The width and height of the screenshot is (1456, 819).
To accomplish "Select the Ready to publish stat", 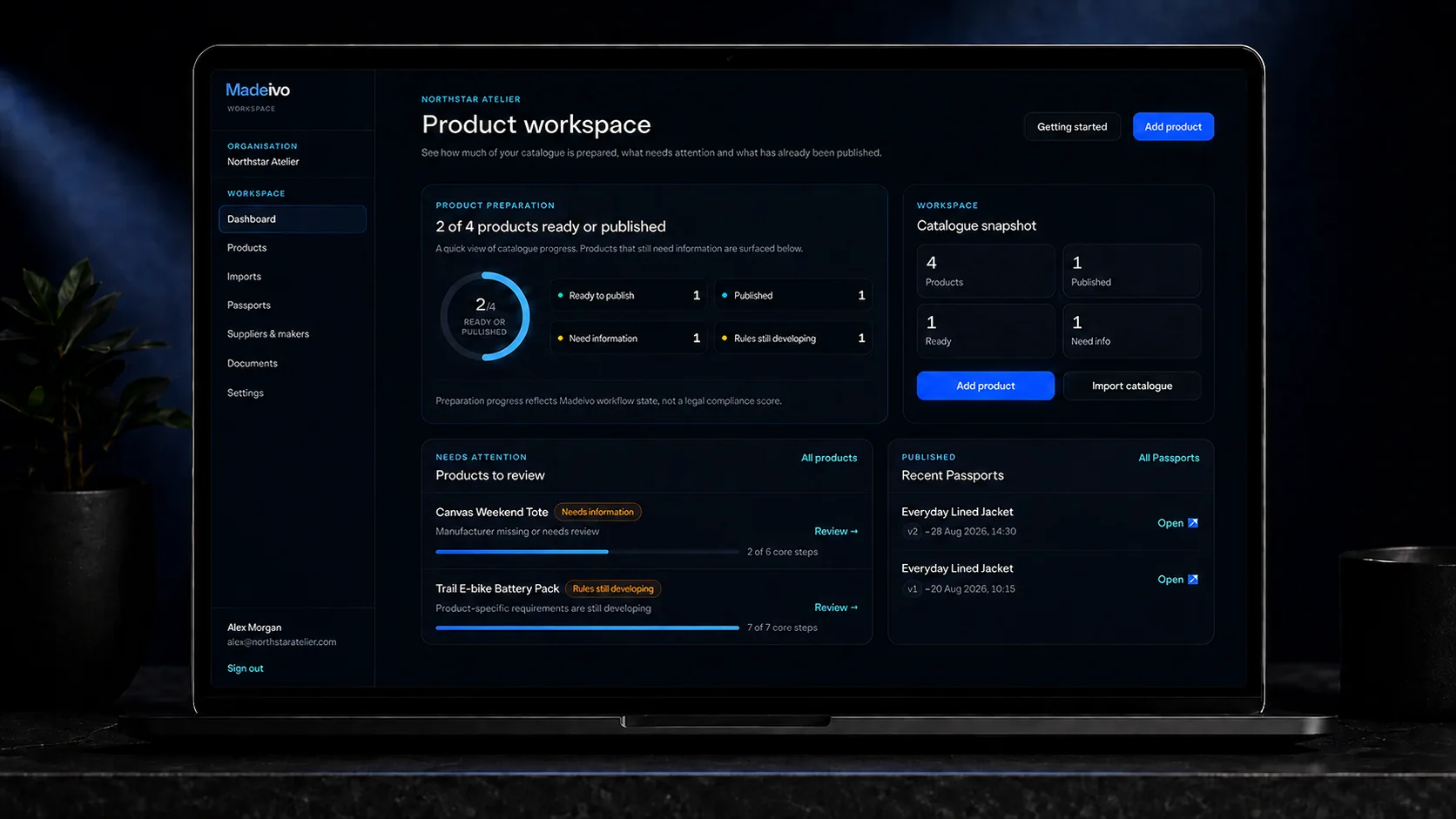I will (629, 296).
